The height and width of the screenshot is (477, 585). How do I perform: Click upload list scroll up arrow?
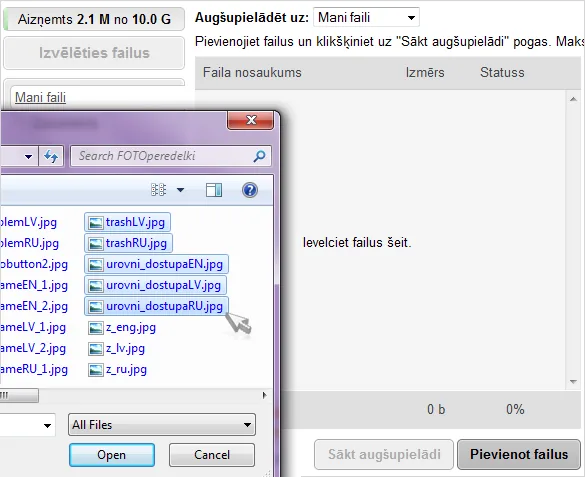(x=573, y=99)
